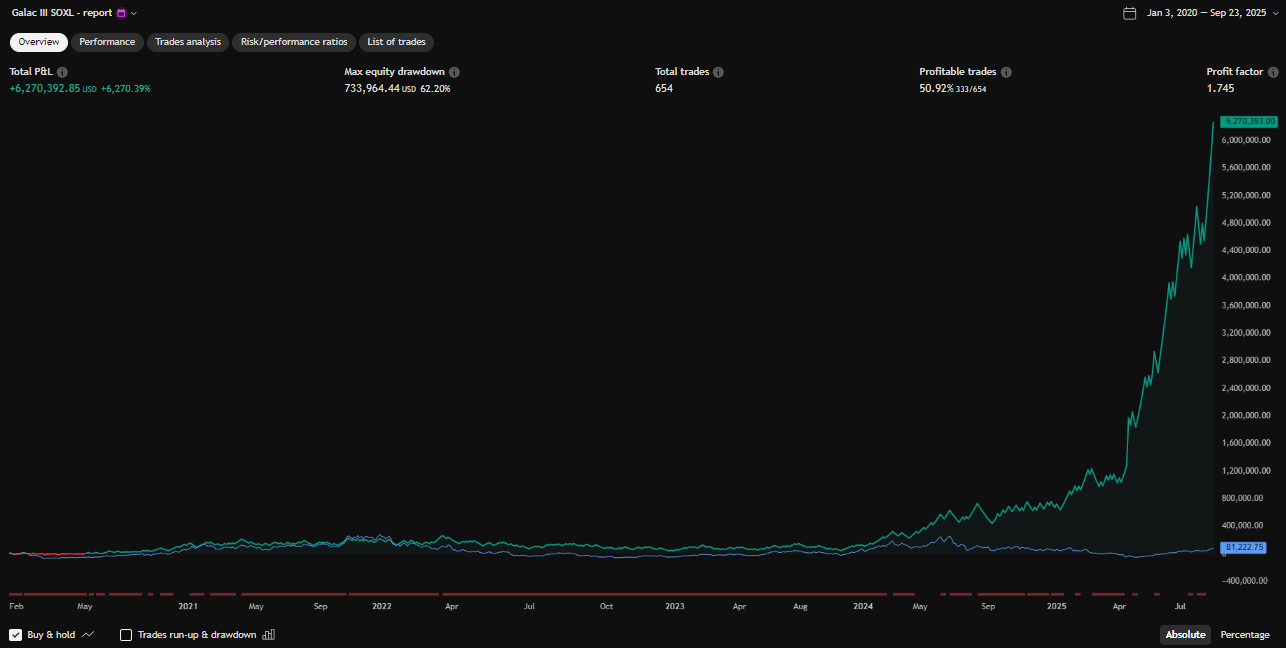Click the green 6,270,393.00 equity price label
This screenshot has height=648, width=1286.
point(1248,121)
